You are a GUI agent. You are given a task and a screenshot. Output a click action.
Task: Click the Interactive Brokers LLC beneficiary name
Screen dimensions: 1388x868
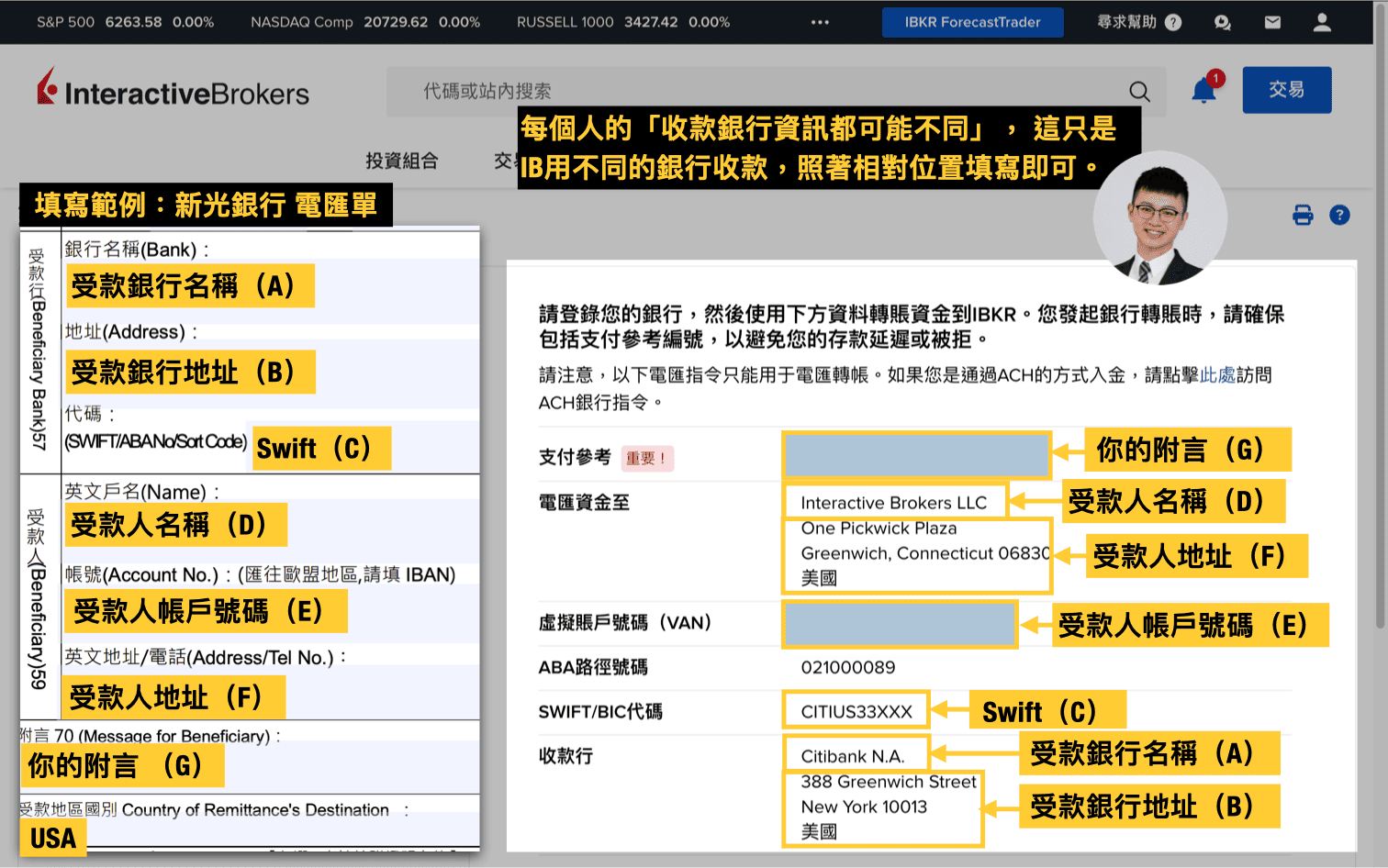pos(894,503)
